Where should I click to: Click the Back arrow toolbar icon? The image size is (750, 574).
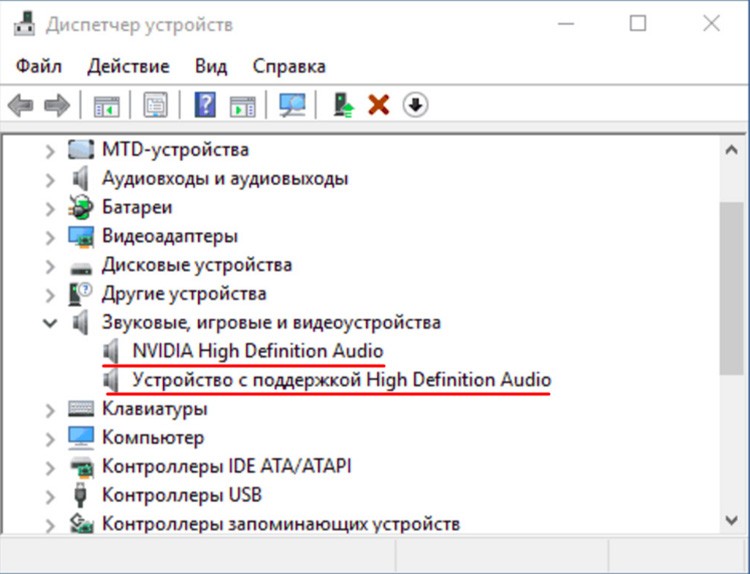pyautogui.click(x=21, y=105)
